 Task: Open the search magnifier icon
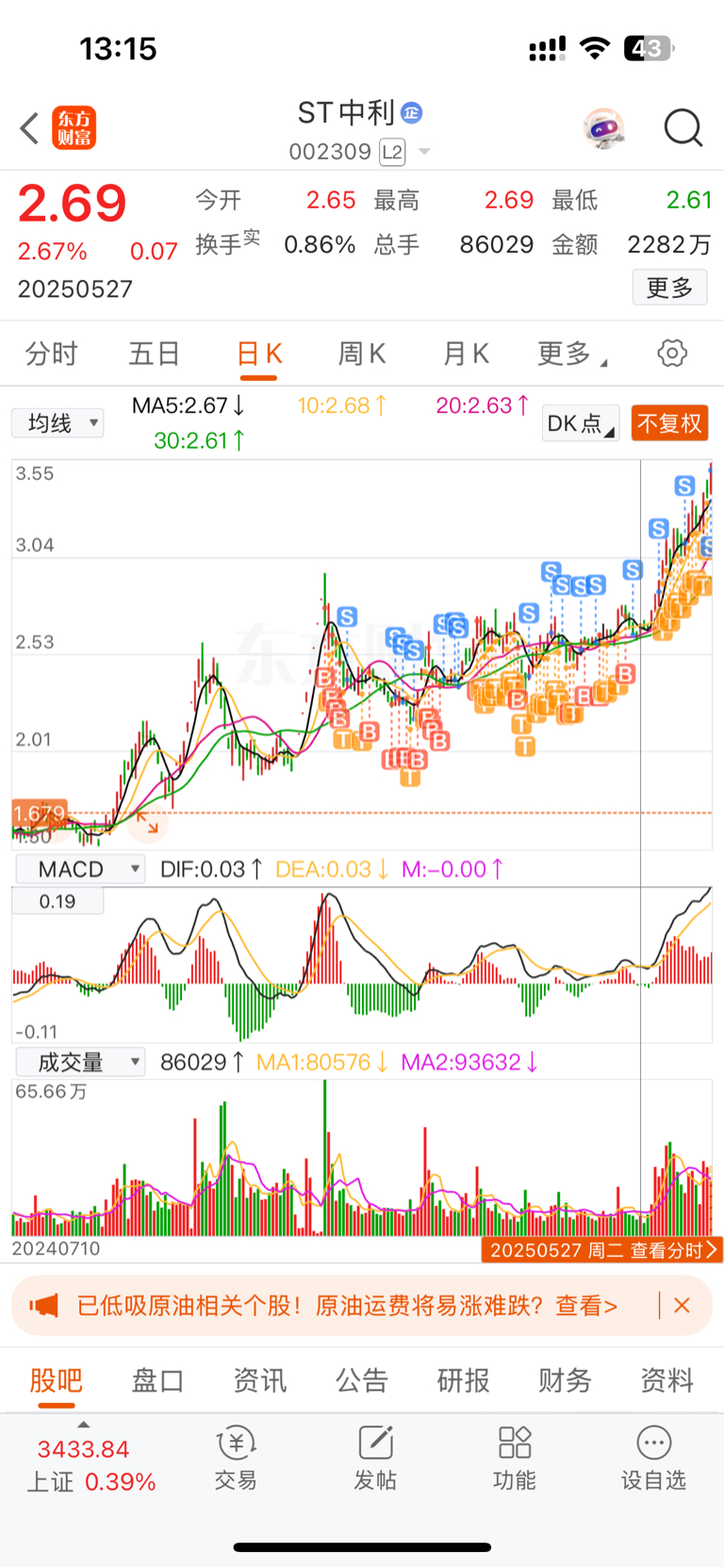tap(683, 128)
